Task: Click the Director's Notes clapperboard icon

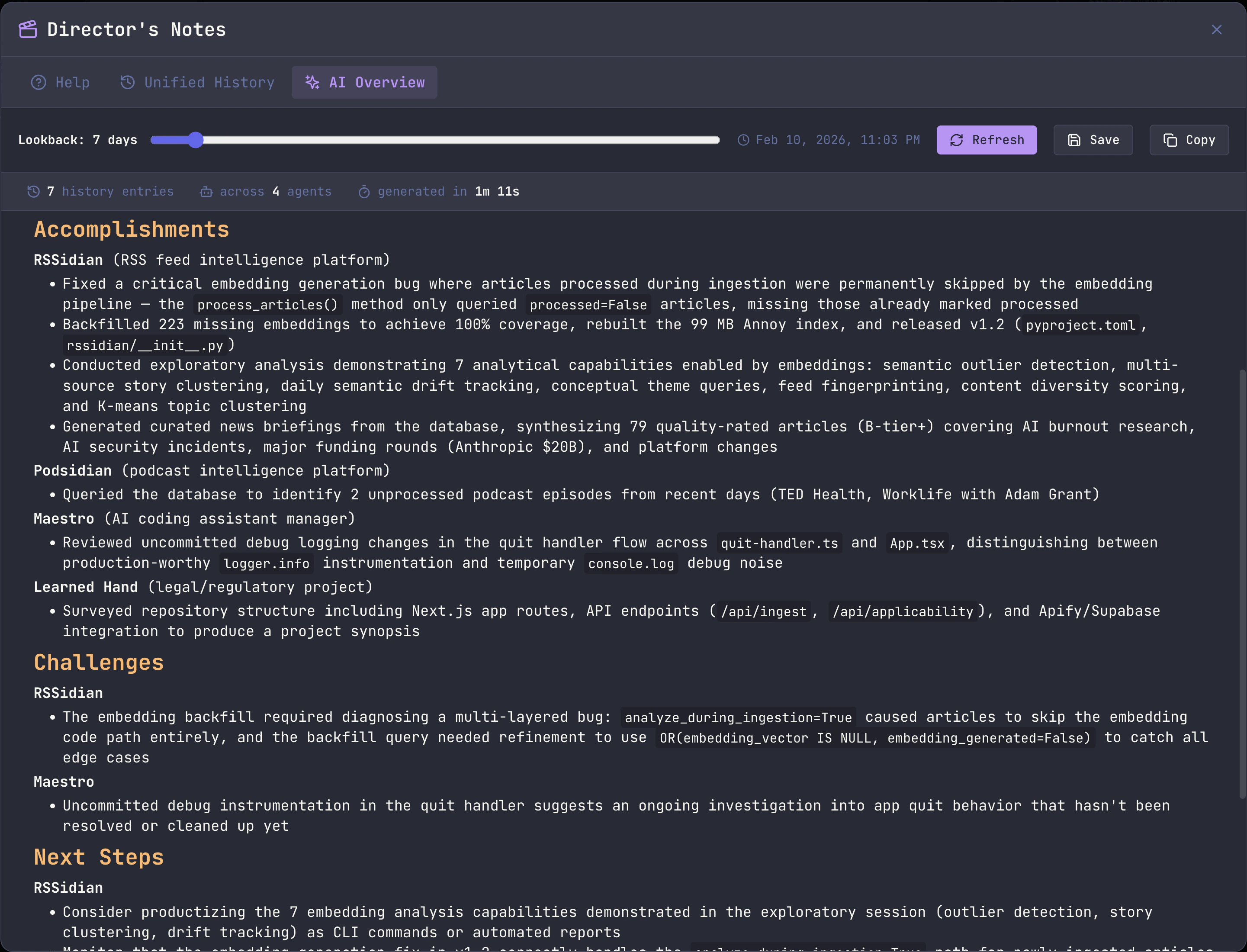Action: pos(28,29)
